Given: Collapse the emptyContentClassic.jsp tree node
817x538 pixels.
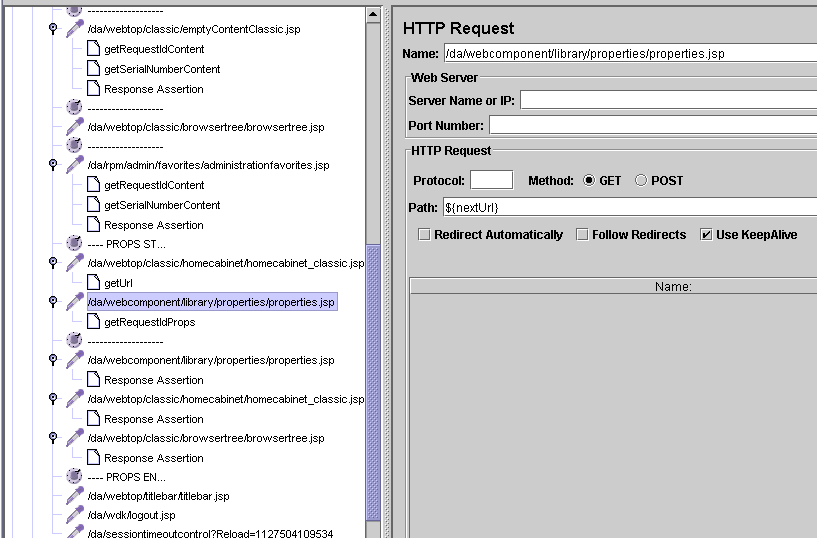Looking at the screenshot, I should click(x=53, y=27).
